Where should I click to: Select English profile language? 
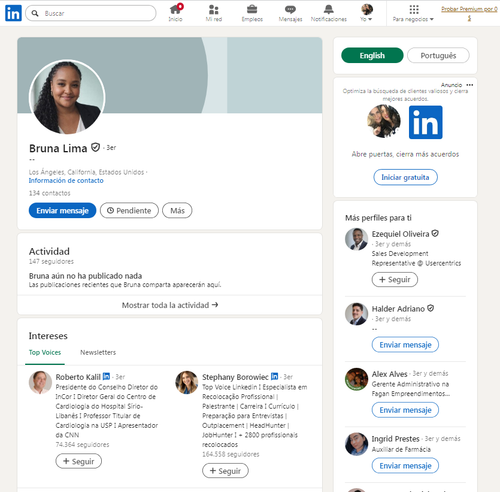tap(372, 55)
